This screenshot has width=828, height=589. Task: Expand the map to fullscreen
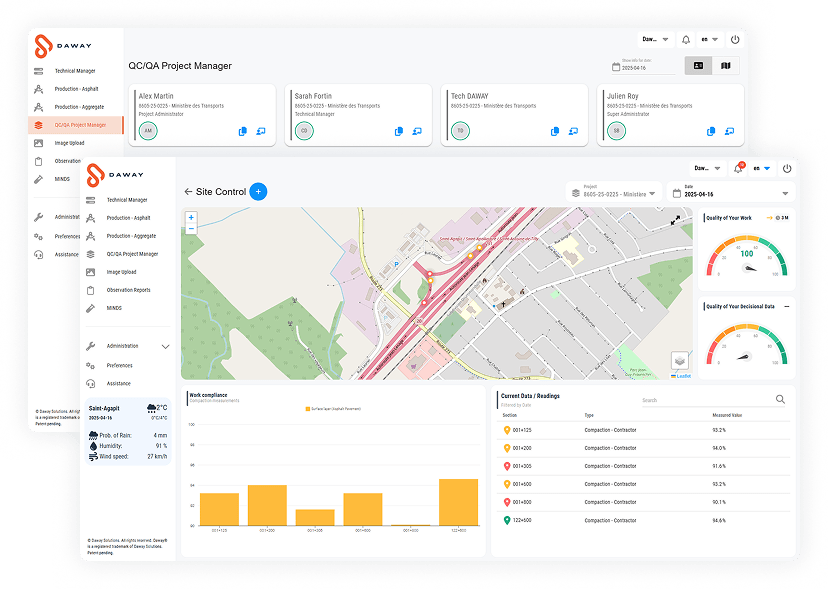point(675,220)
